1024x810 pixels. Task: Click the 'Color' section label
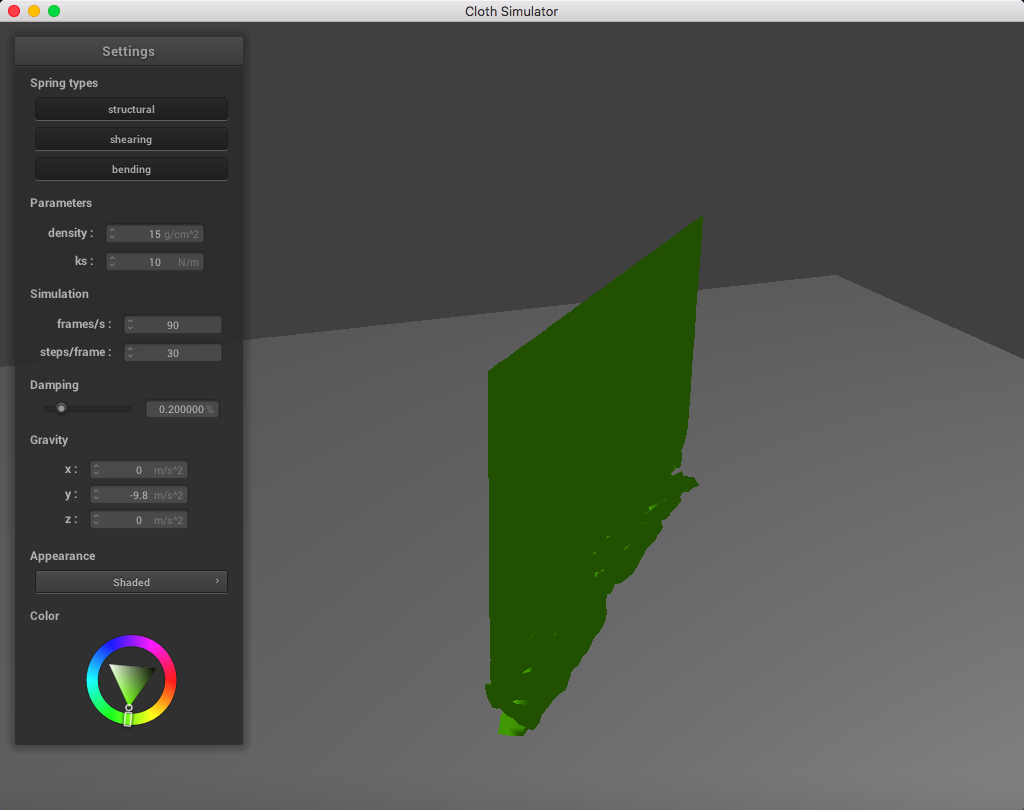(x=44, y=616)
